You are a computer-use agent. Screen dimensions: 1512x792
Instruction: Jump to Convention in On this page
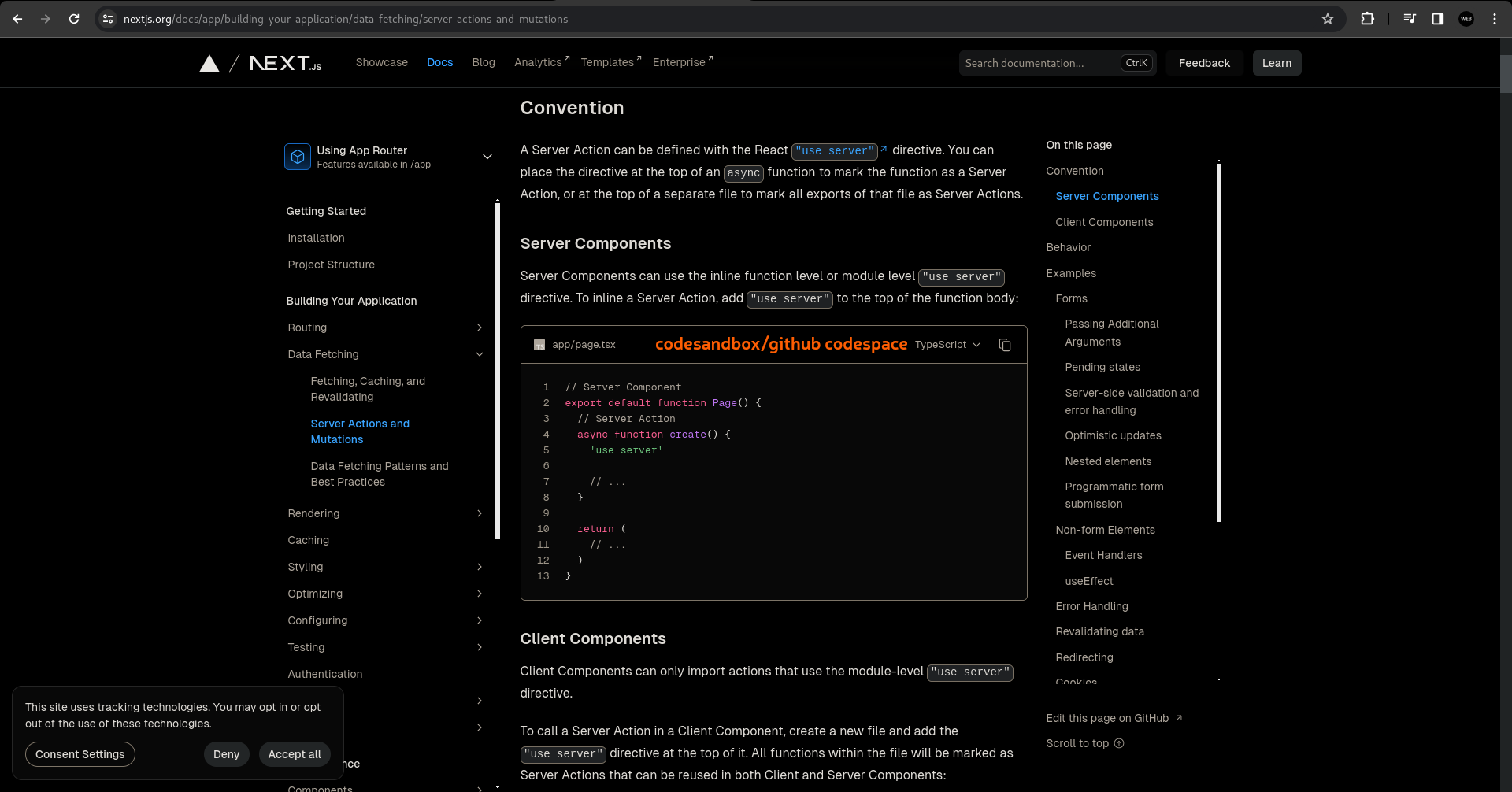(x=1075, y=171)
